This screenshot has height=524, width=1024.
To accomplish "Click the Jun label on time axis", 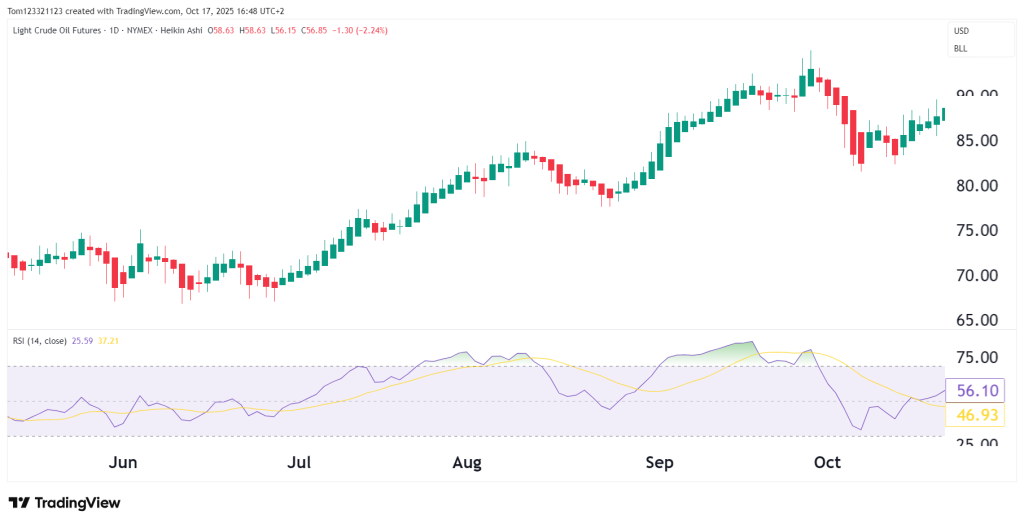I will 122,463.
